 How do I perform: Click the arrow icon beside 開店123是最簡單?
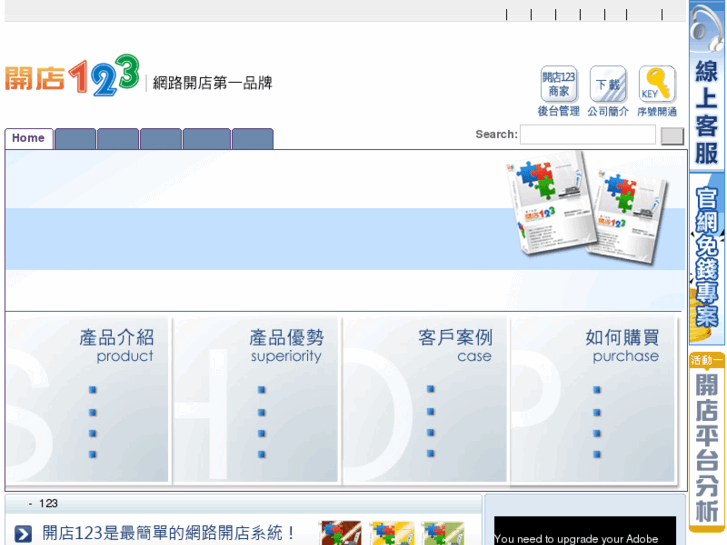point(23,533)
